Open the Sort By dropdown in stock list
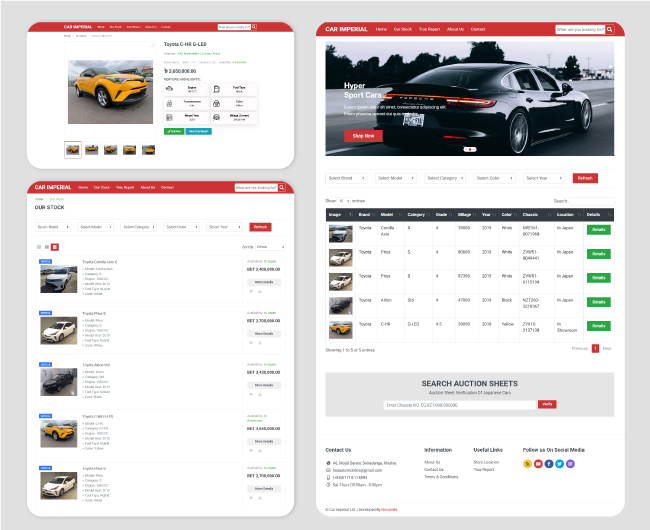Screen dimensions: 650x530 click(270, 246)
